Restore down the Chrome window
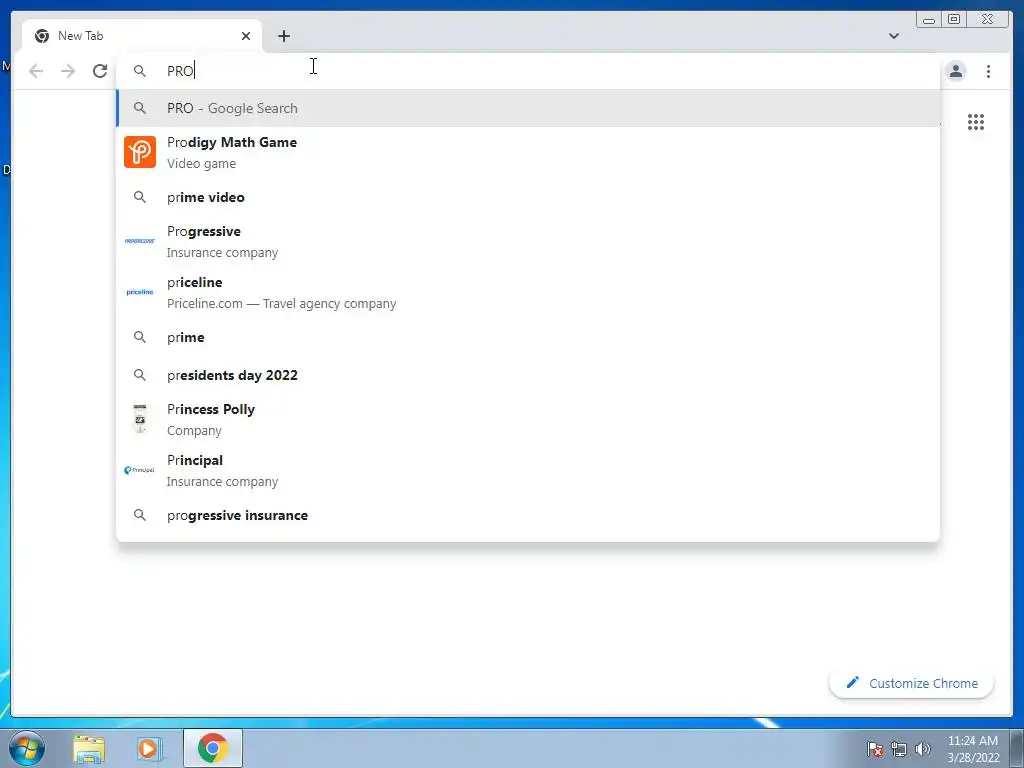 (x=954, y=19)
